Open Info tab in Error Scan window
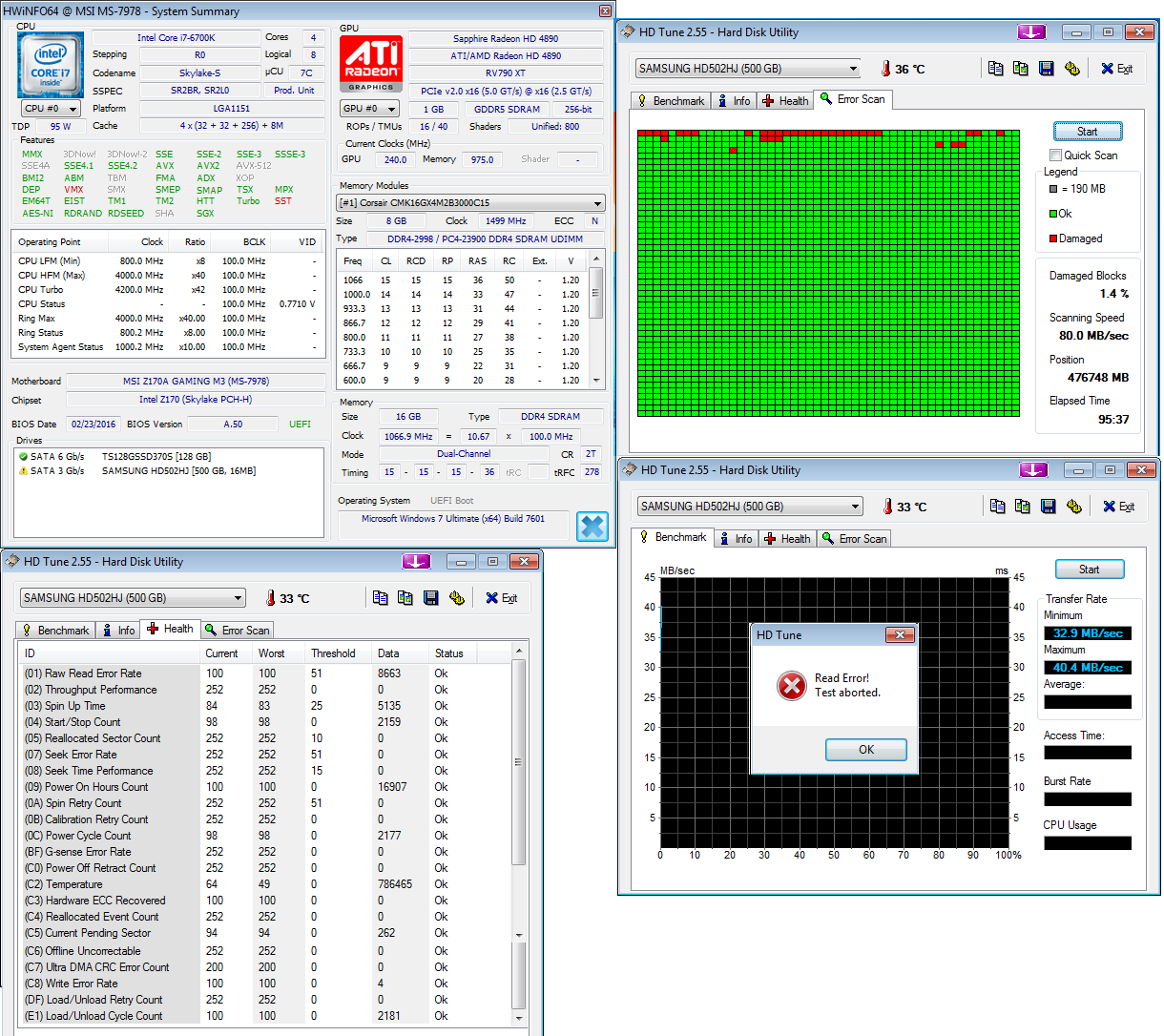 tap(733, 100)
